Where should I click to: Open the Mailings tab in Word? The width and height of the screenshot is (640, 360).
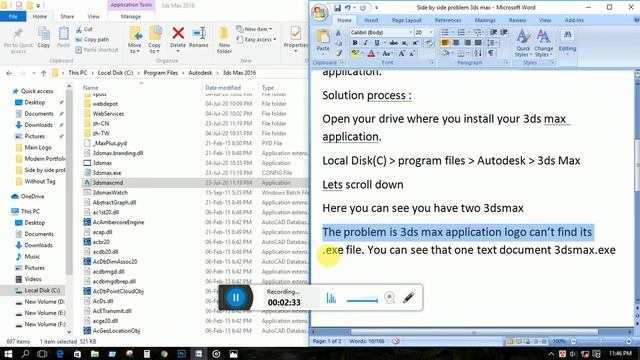[x=485, y=20]
